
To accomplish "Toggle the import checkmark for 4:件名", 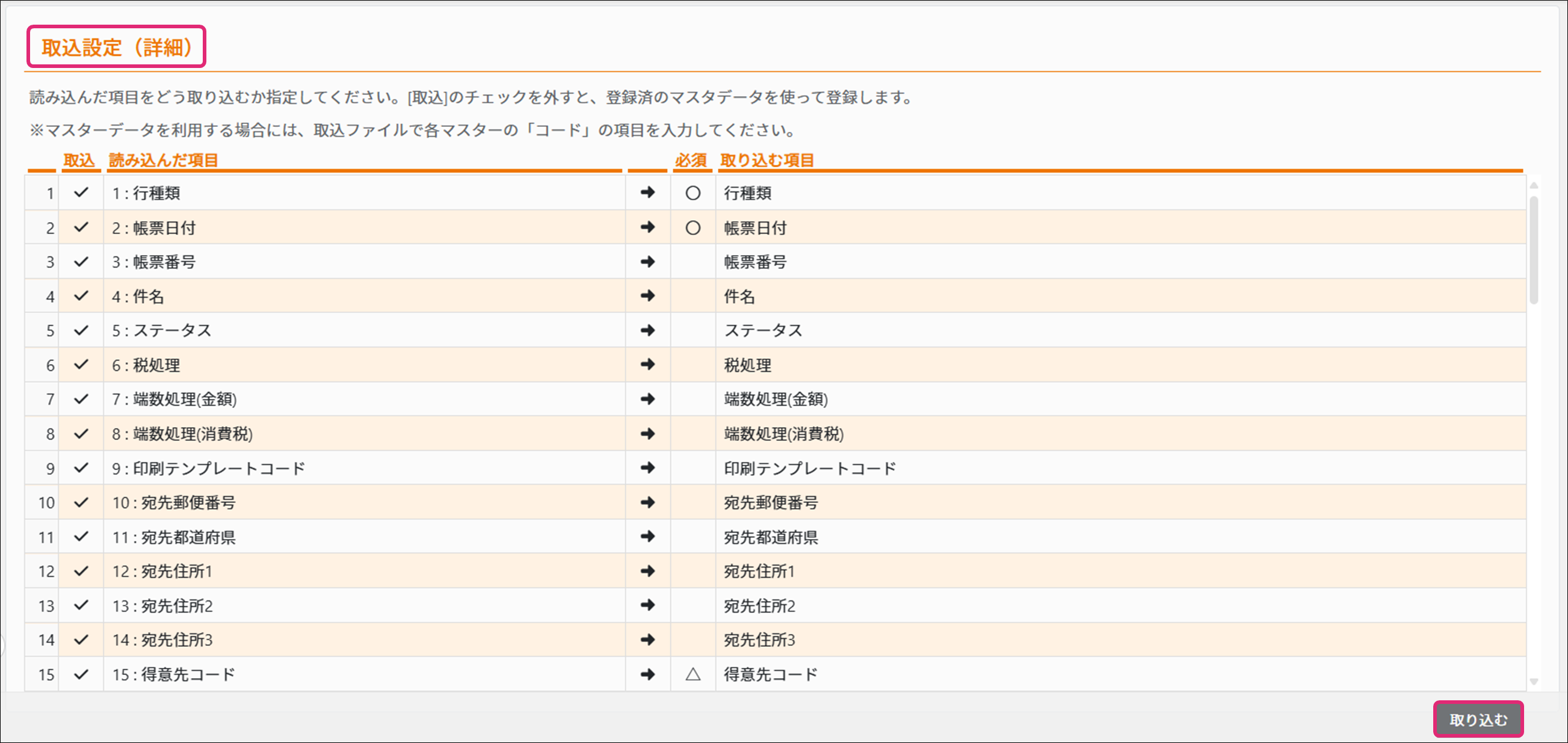I will 81,297.
